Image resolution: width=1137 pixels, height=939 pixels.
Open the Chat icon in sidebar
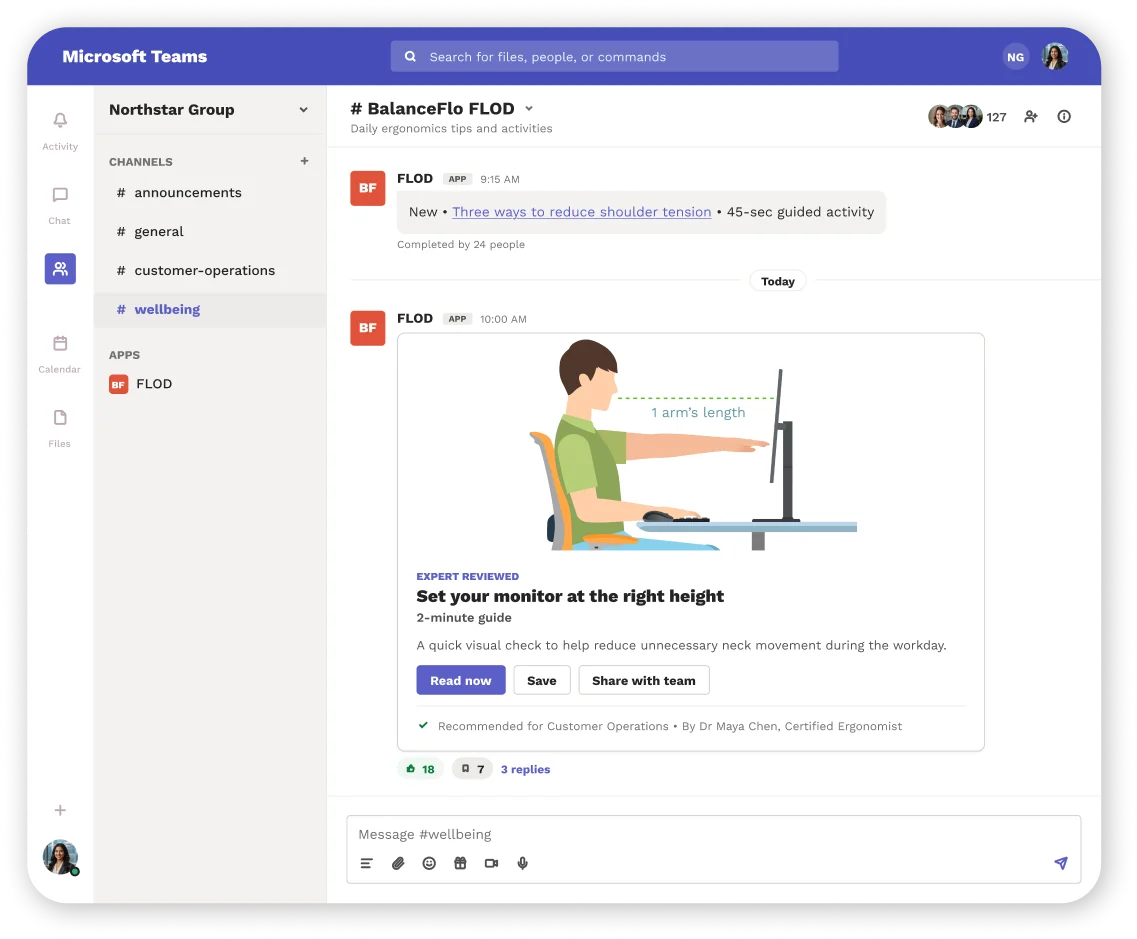click(x=60, y=195)
